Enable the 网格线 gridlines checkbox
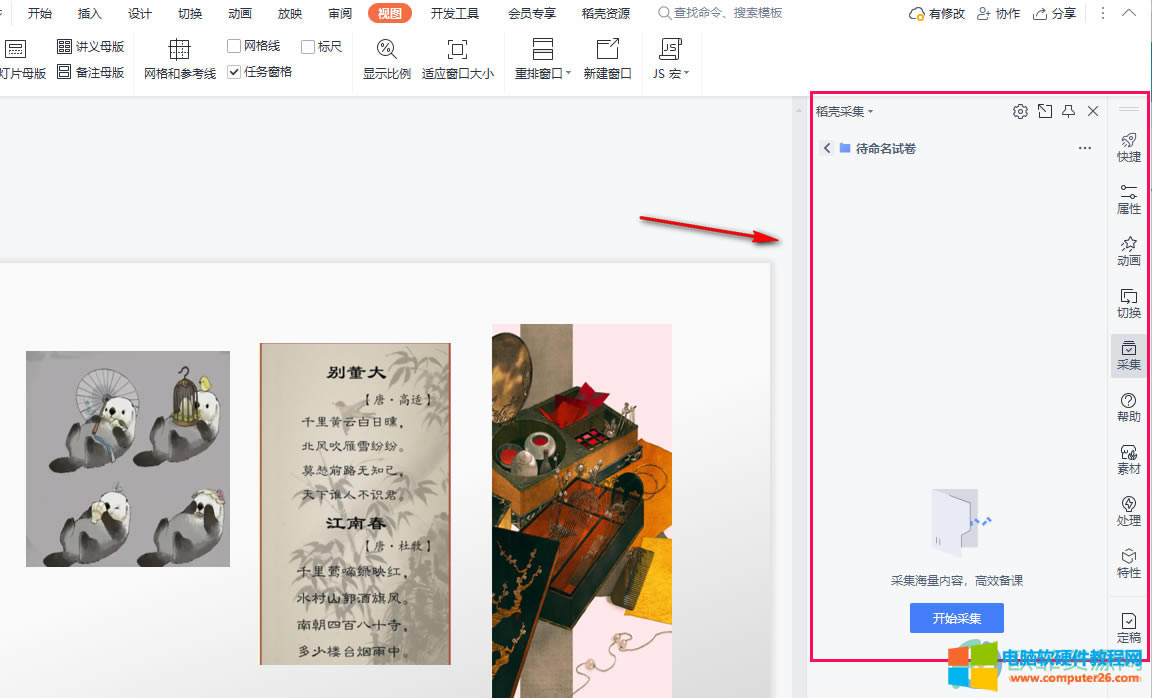The width and height of the screenshot is (1152, 698). click(232, 45)
